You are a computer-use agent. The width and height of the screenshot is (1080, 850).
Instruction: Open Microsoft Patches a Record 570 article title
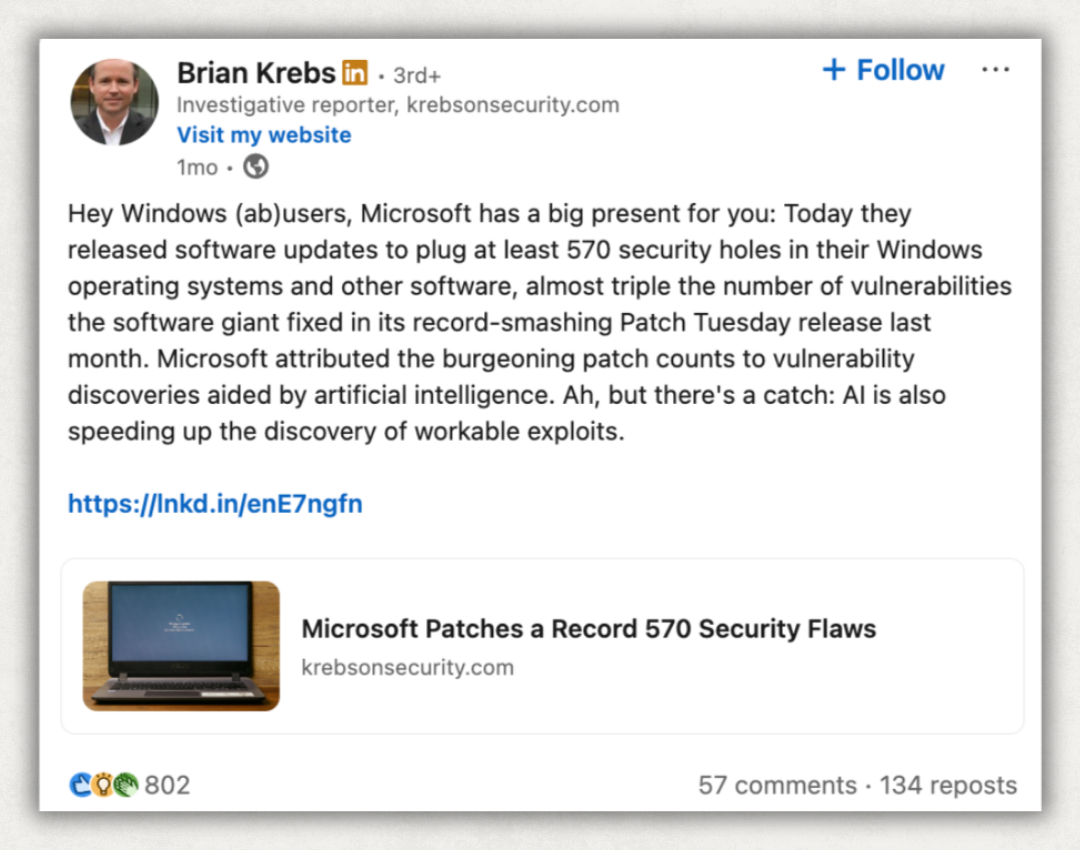pos(589,629)
